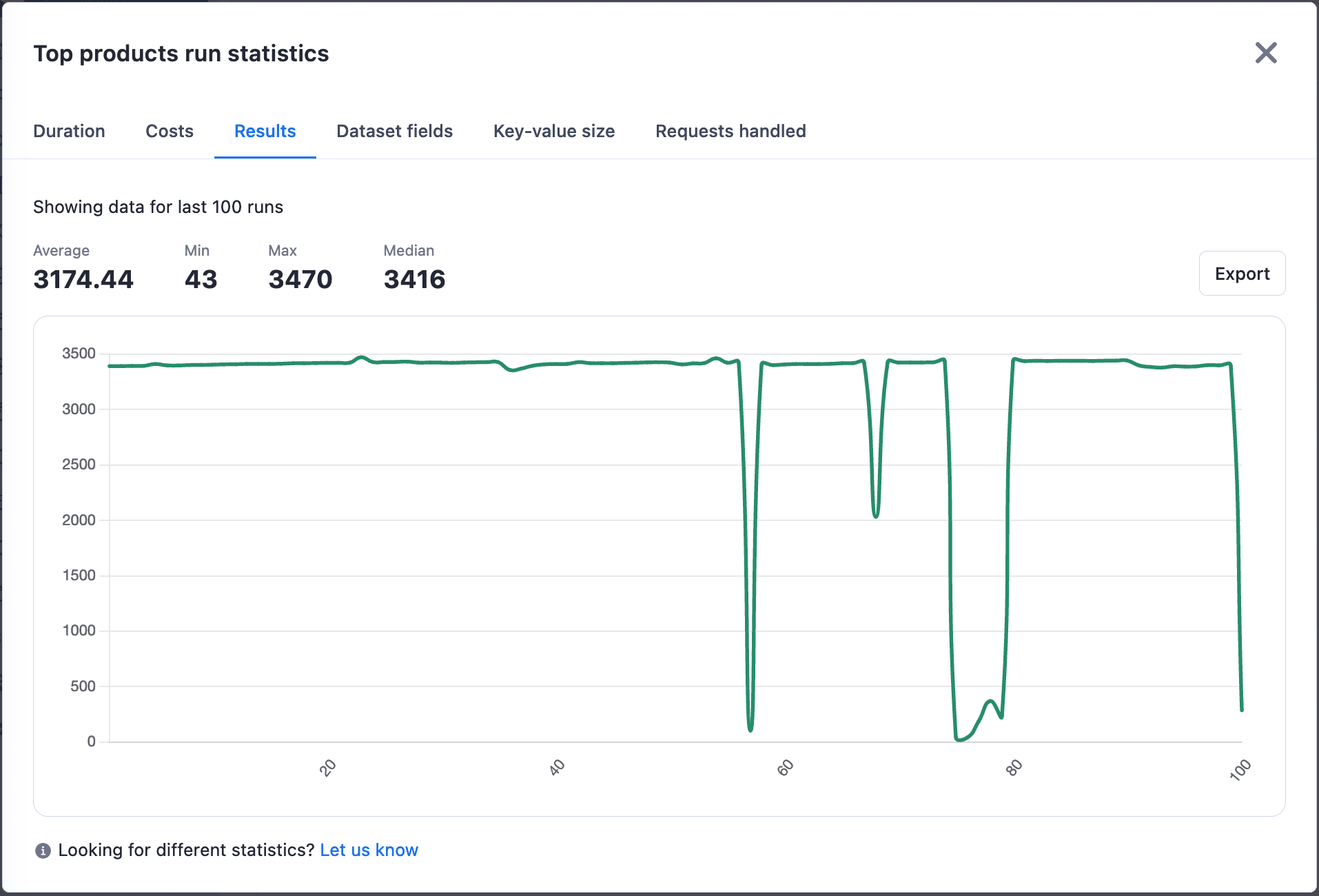View the Requests handled tab
Screen dimensions: 1319x896
click(730, 131)
